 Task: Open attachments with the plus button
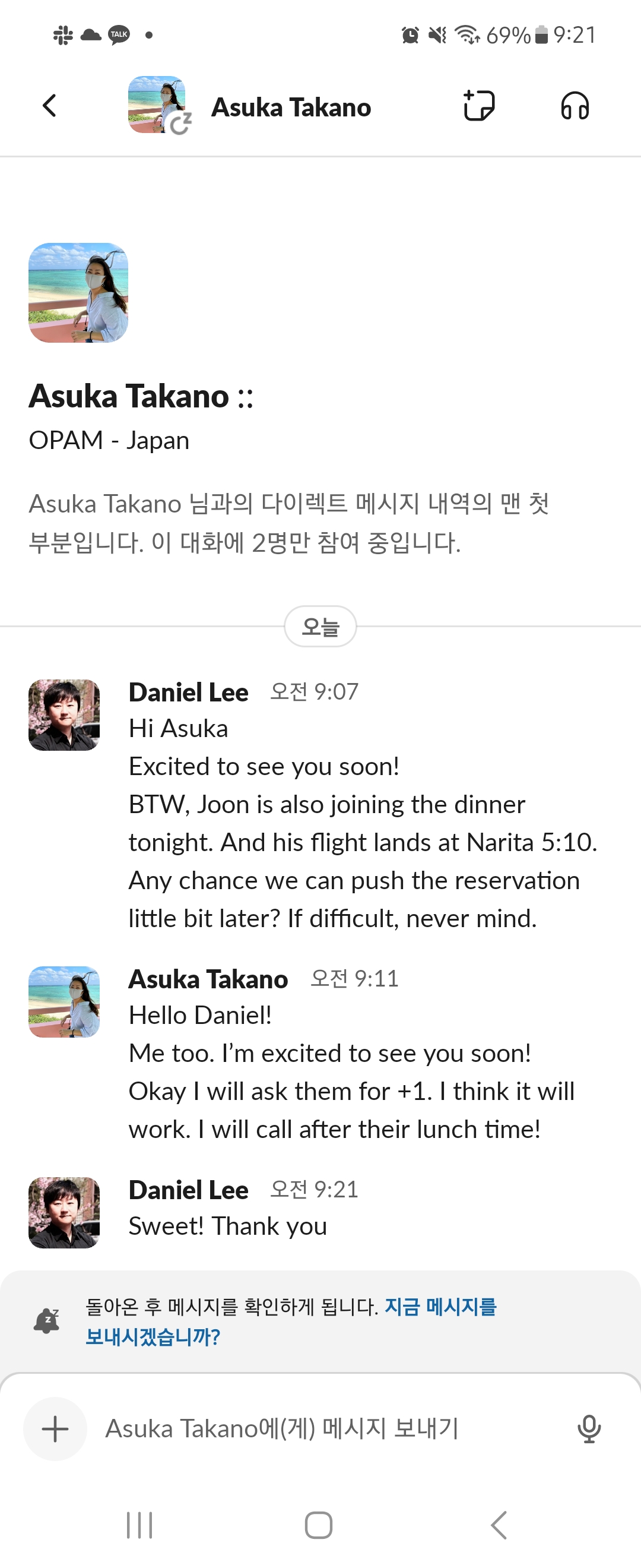[55, 1428]
